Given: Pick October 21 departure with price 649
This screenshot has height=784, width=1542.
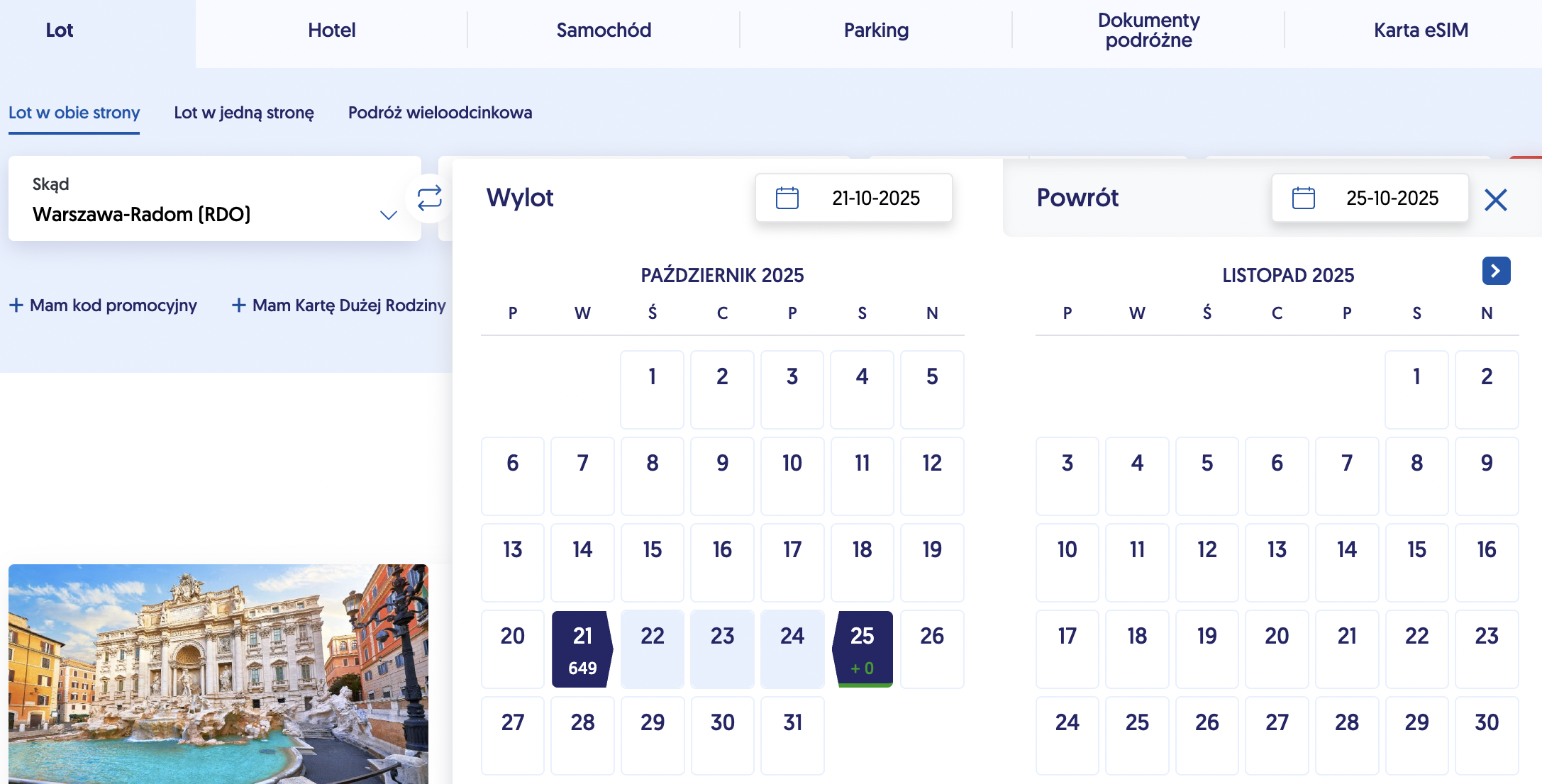Looking at the screenshot, I should [582, 649].
